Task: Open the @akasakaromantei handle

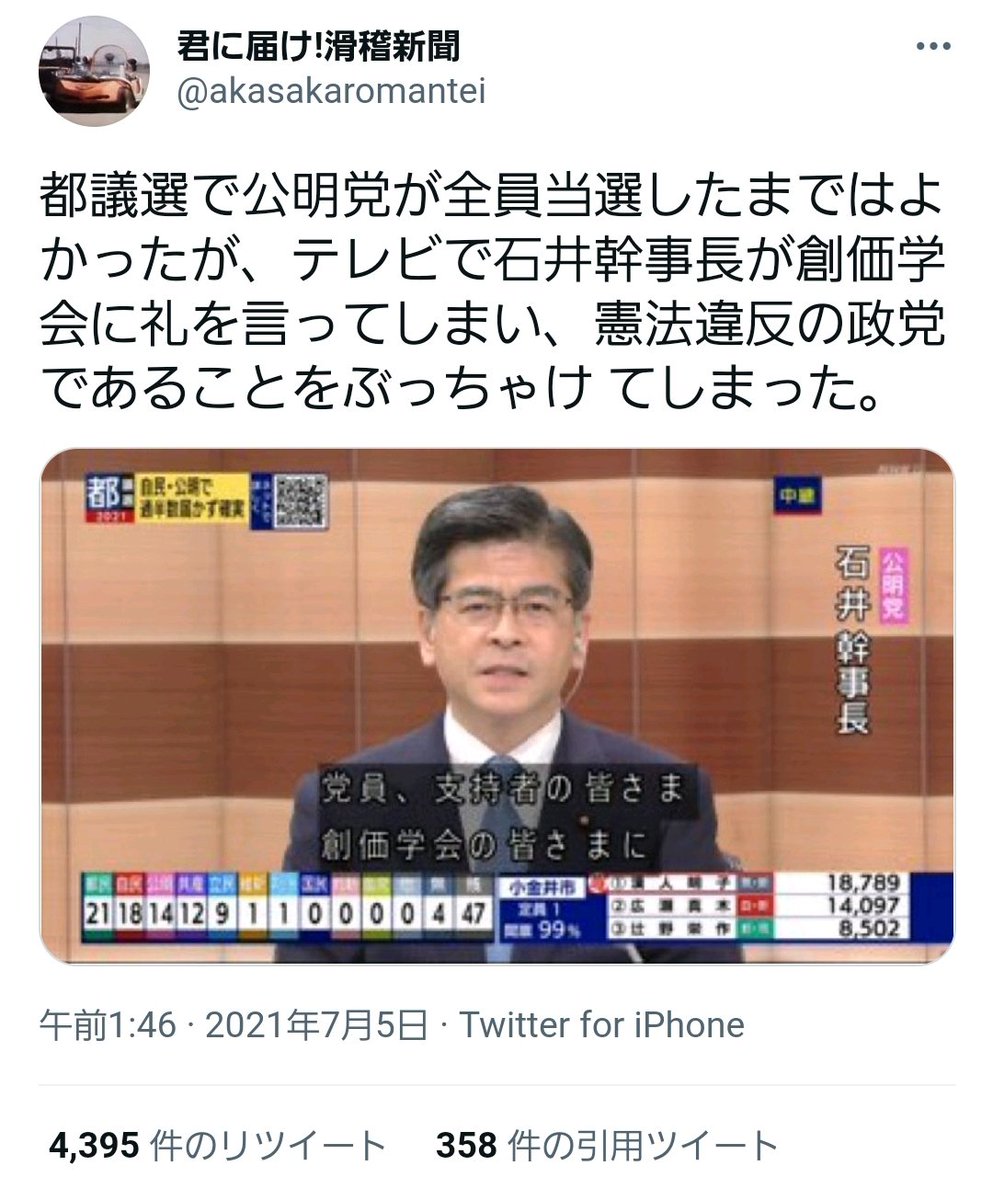Action: point(330,93)
